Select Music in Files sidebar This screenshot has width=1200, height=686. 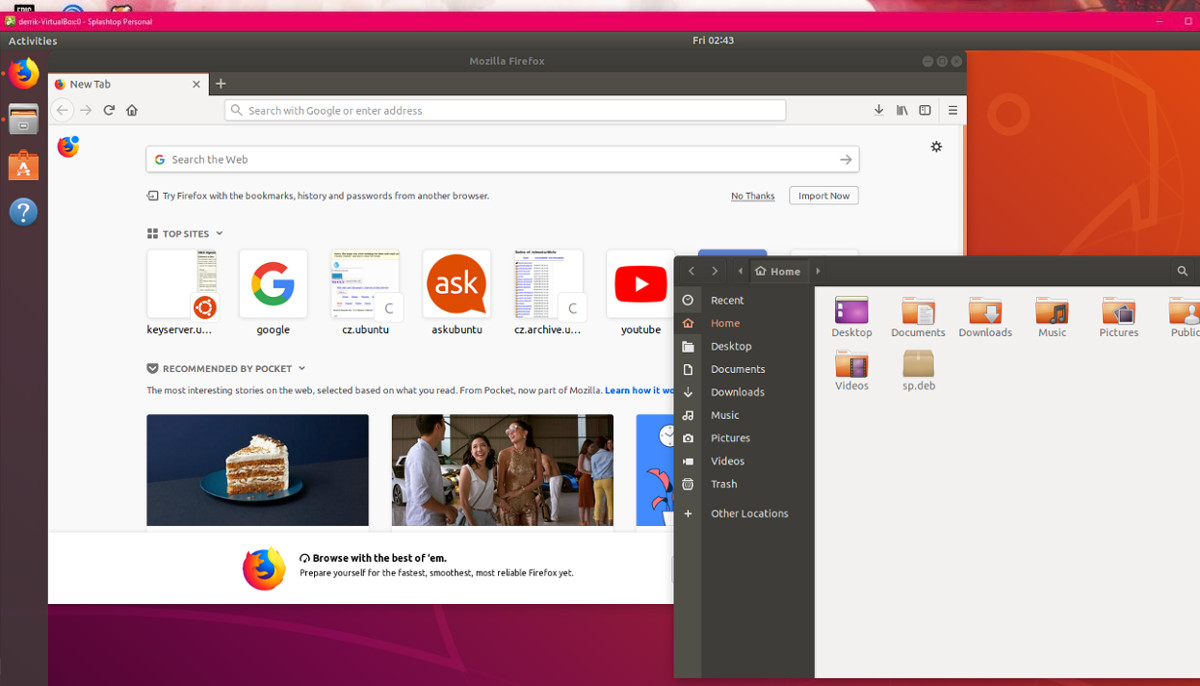(744, 415)
